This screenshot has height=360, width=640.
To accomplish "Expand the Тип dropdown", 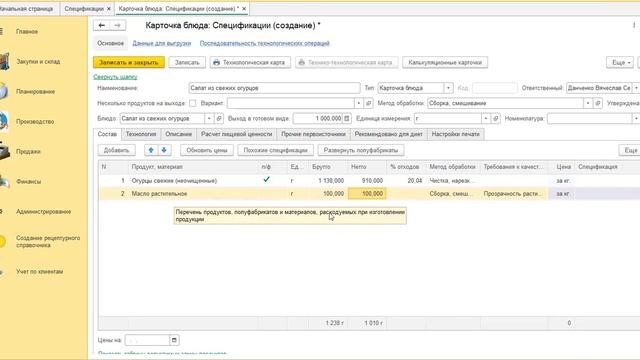I will click(x=448, y=88).
